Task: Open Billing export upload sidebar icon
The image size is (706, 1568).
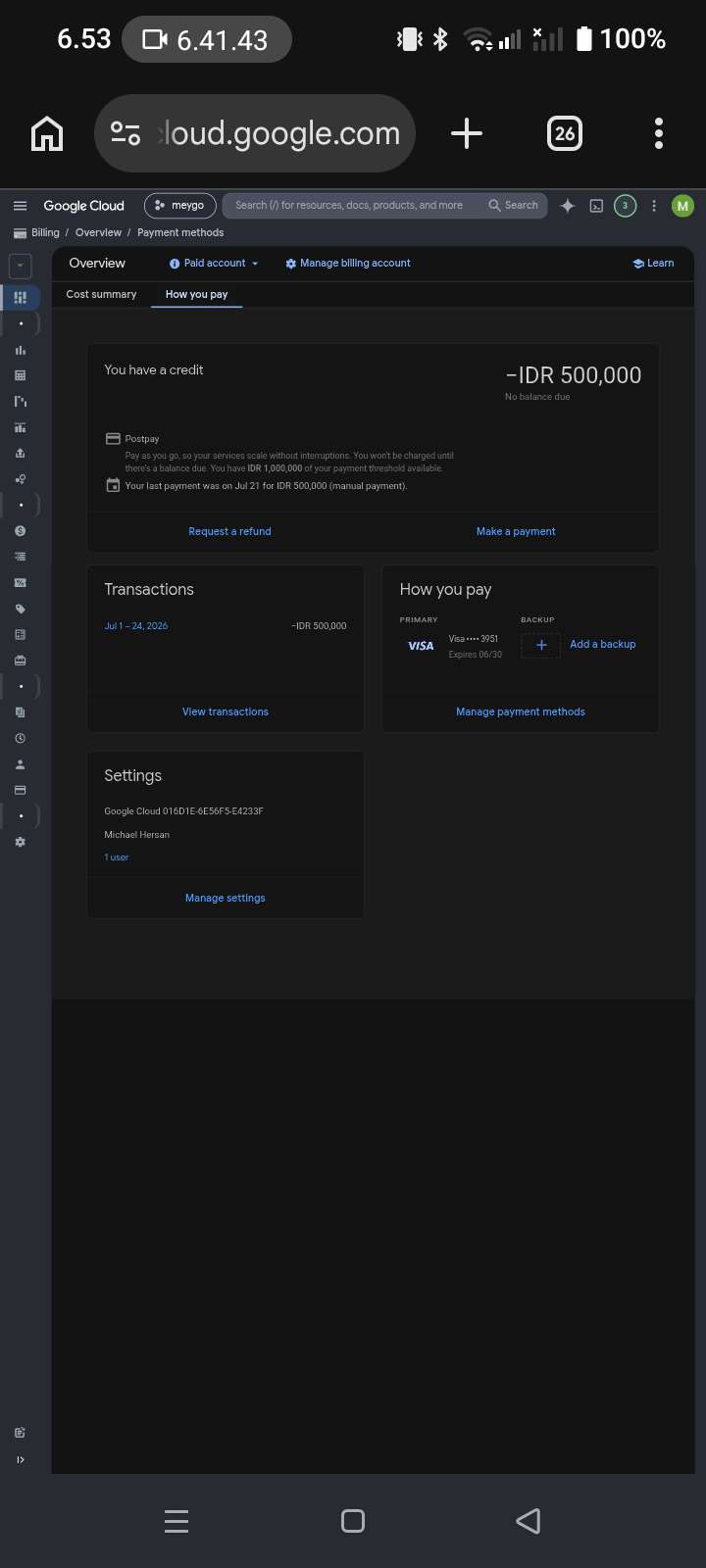Action: point(21,453)
